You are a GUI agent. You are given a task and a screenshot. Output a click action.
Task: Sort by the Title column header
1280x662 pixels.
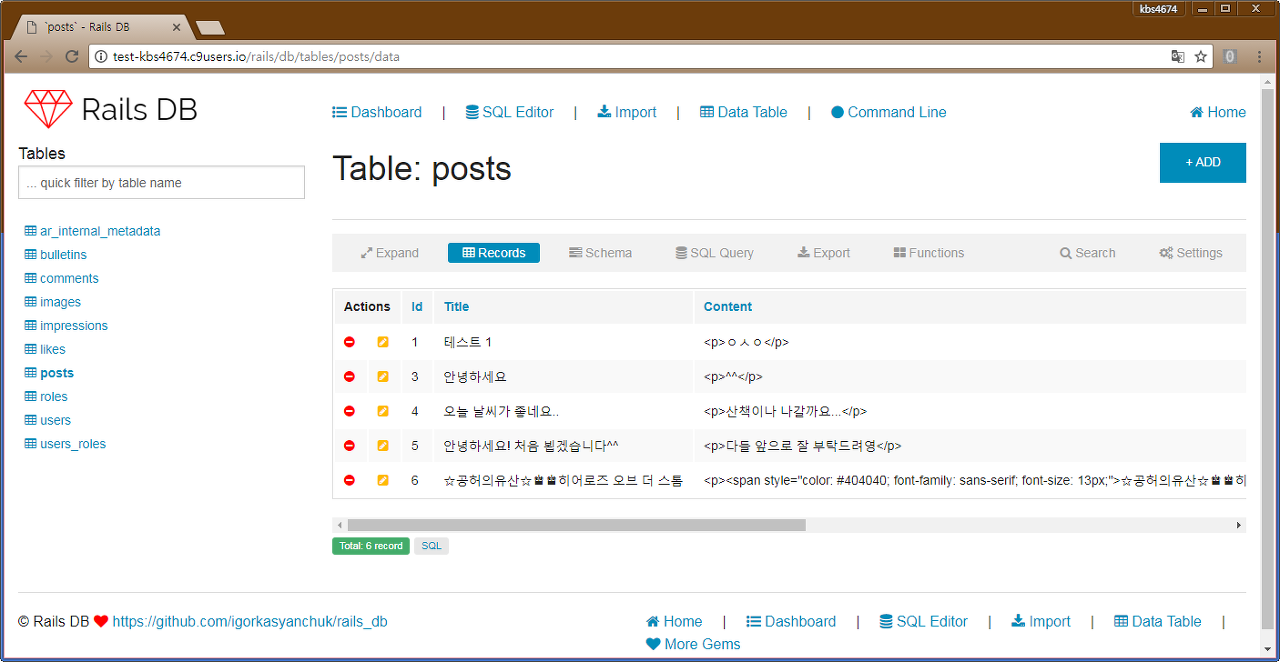point(456,307)
